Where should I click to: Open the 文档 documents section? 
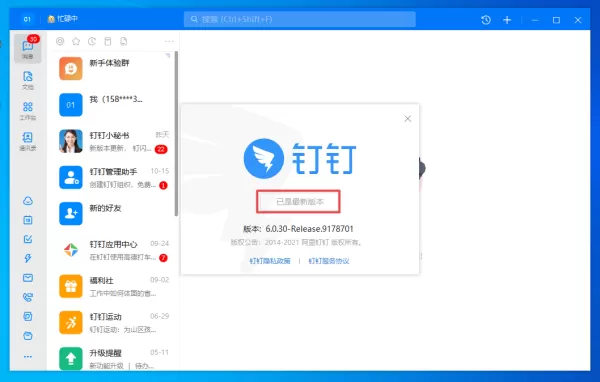point(28,80)
